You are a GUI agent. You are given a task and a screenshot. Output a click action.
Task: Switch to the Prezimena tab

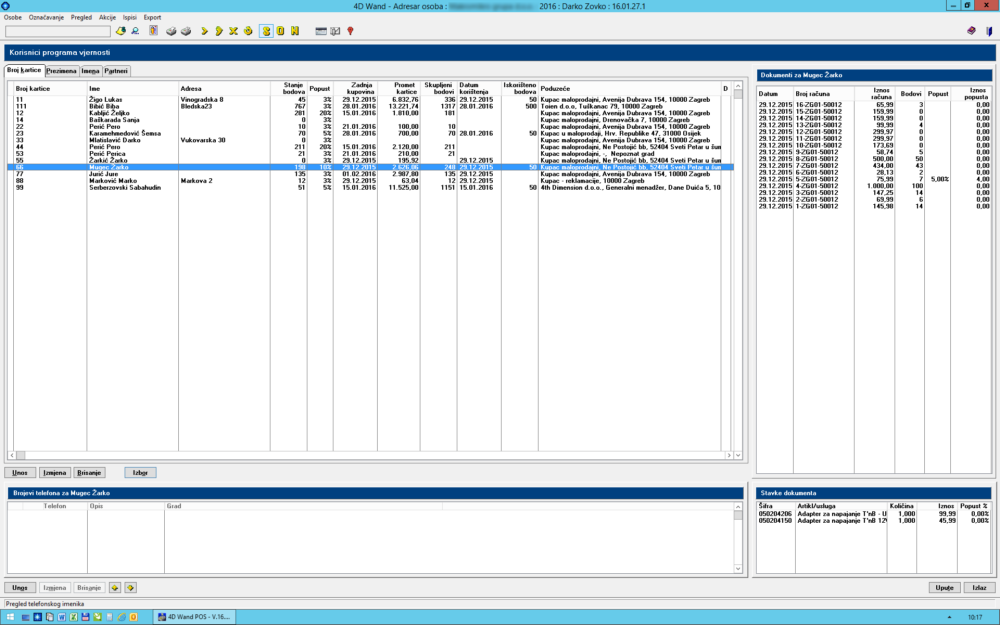point(61,71)
